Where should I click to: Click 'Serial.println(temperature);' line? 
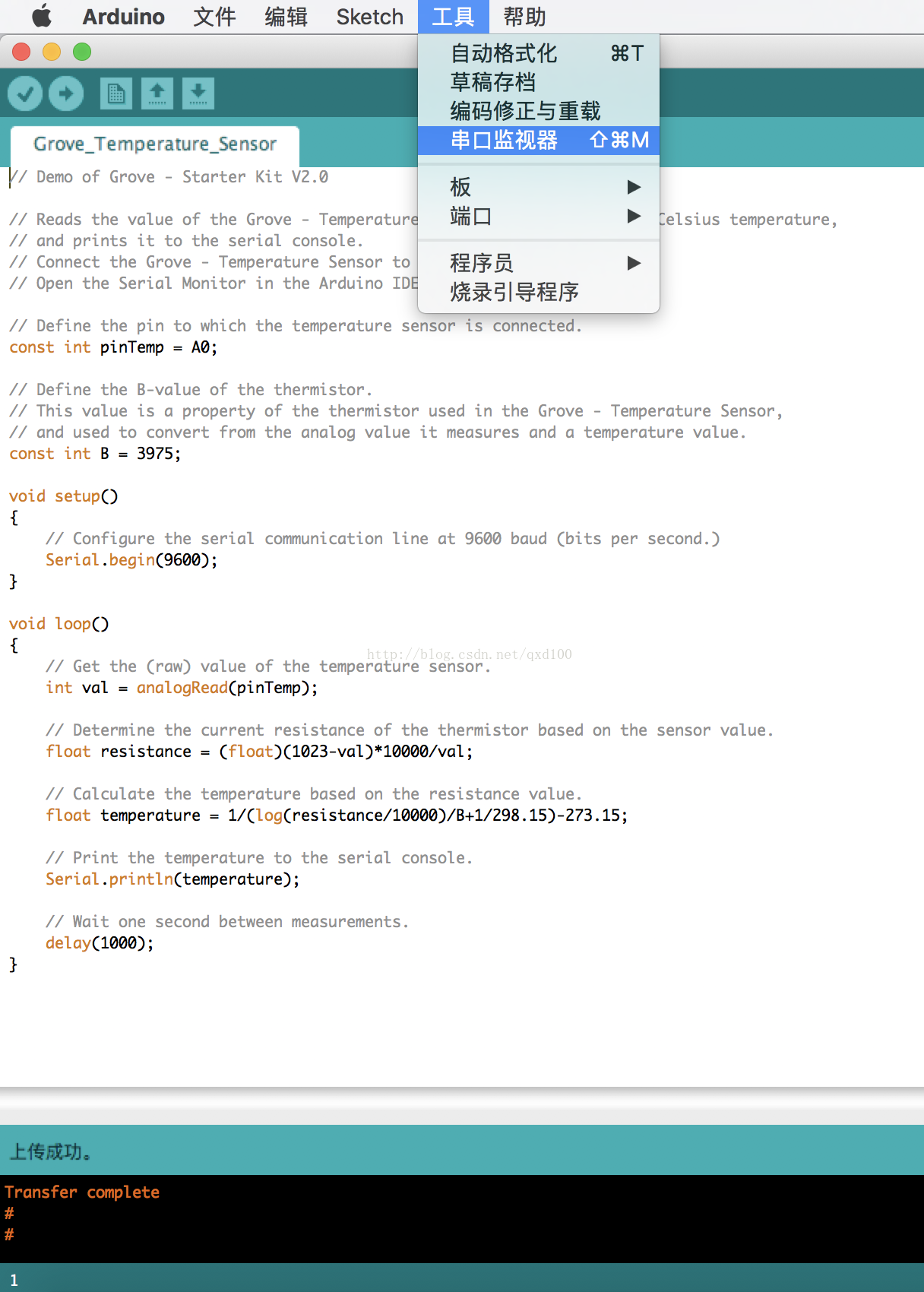(x=172, y=879)
